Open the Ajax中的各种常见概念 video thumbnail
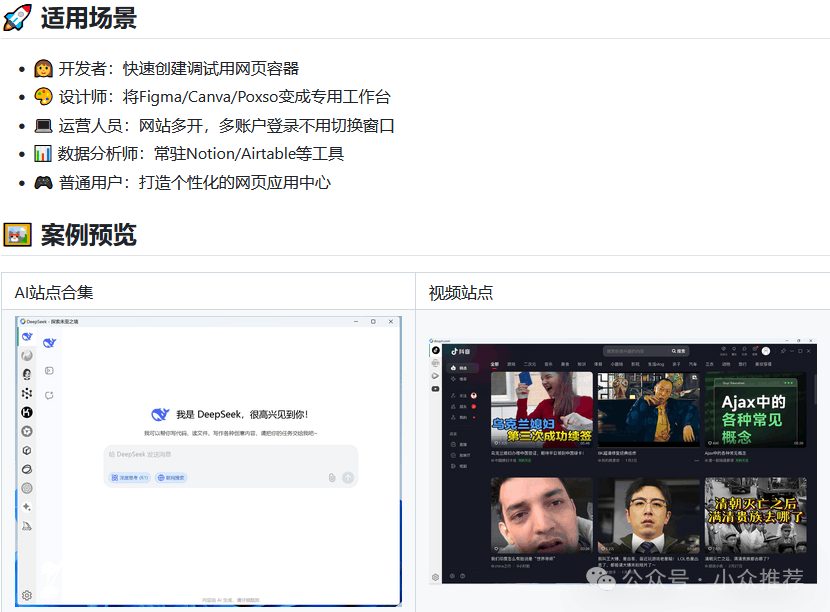The width and height of the screenshot is (830, 612). [x=755, y=409]
